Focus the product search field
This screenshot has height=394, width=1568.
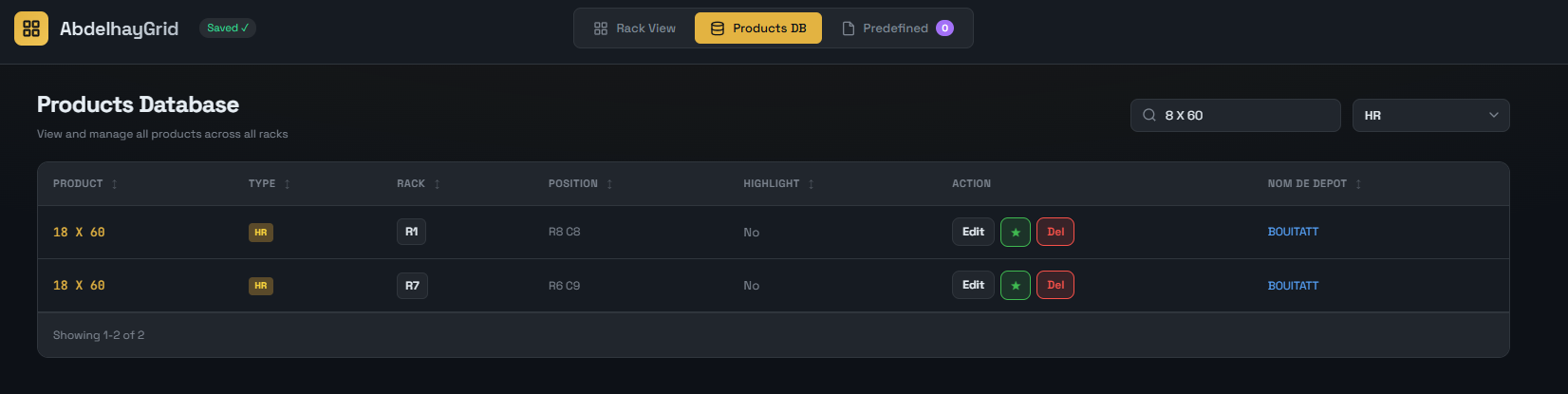point(1235,115)
